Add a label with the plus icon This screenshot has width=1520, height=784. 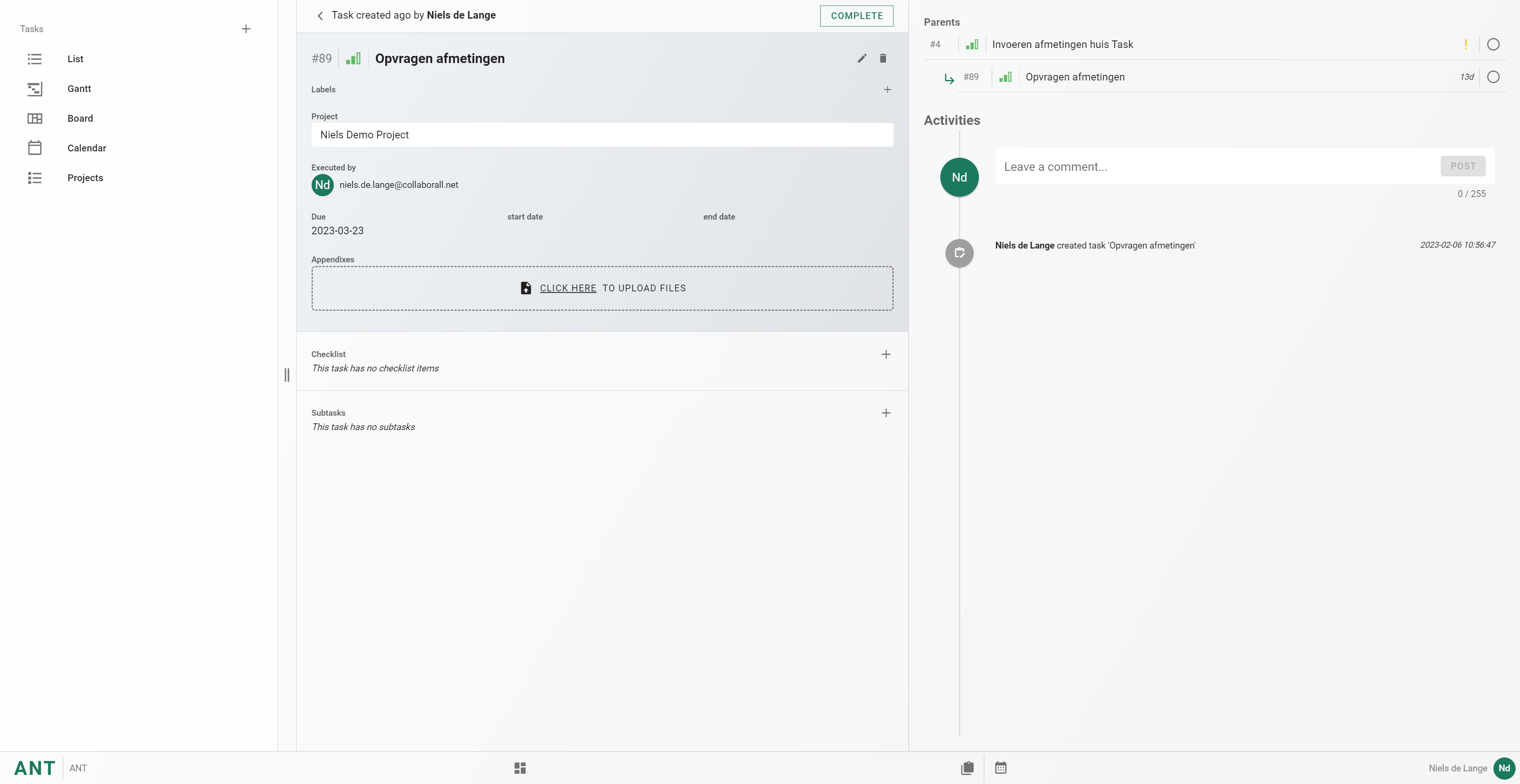(887, 90)
